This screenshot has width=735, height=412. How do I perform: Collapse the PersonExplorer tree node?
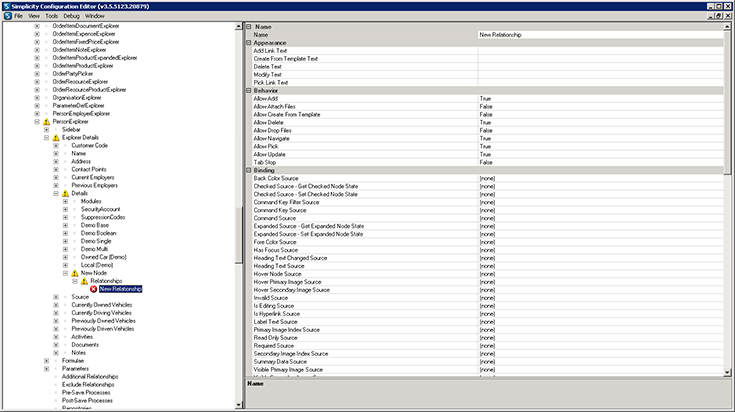point(37,122)
